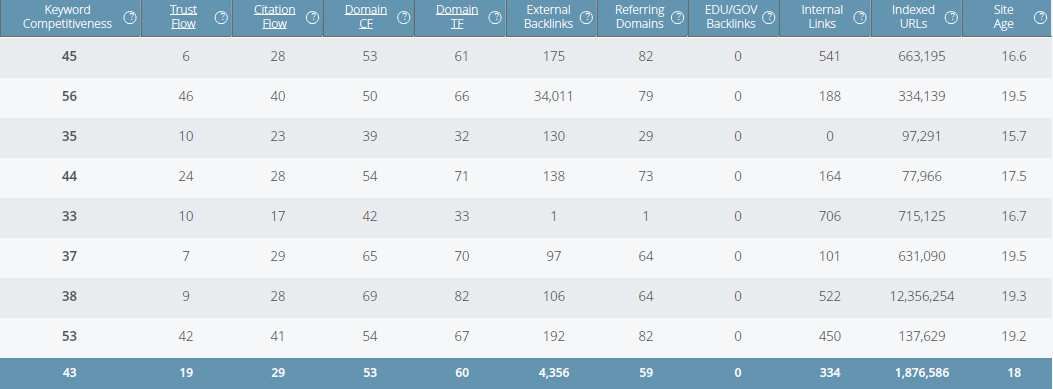
Task: Click the External Backlinks column header
Action: pos(548,17)
